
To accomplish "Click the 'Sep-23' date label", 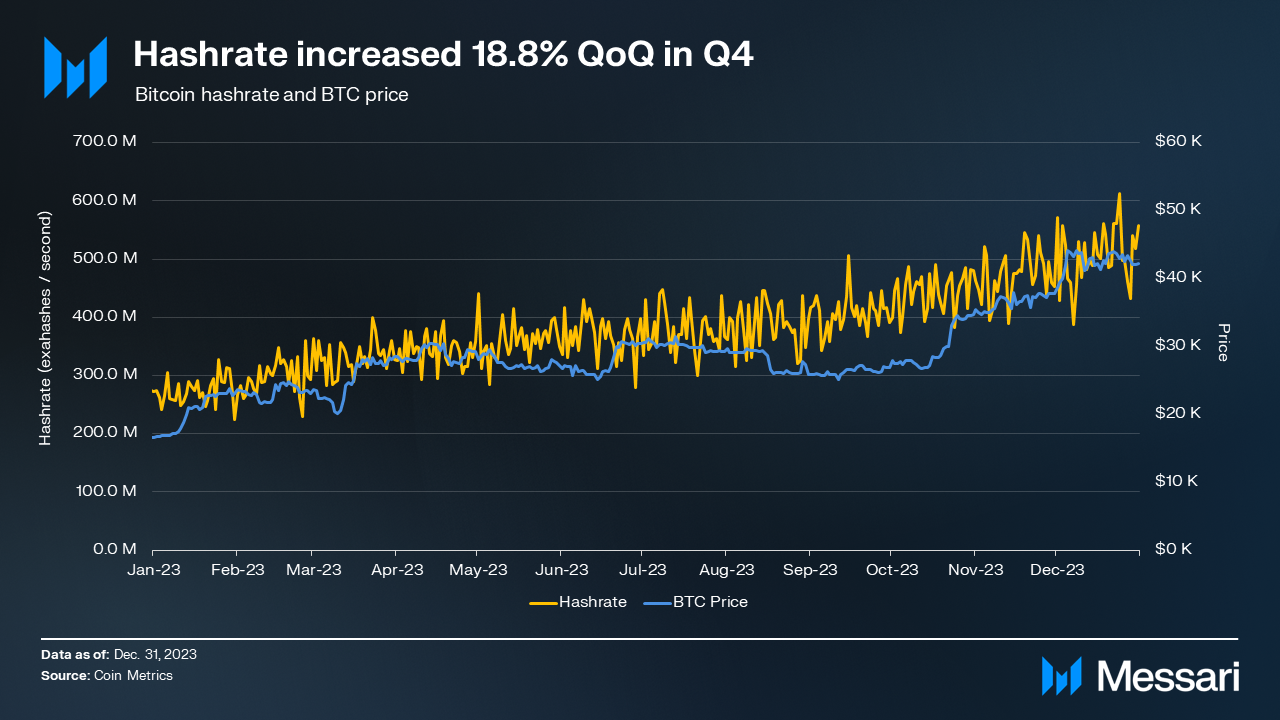I will 810,570.
